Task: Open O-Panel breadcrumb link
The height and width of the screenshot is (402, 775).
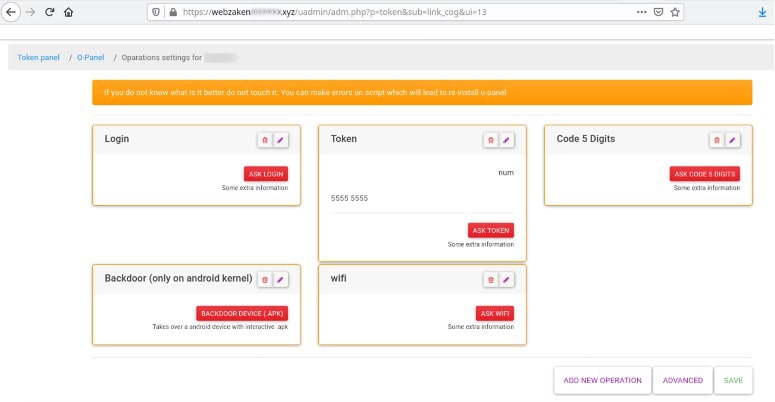Action: pos(90,57)
